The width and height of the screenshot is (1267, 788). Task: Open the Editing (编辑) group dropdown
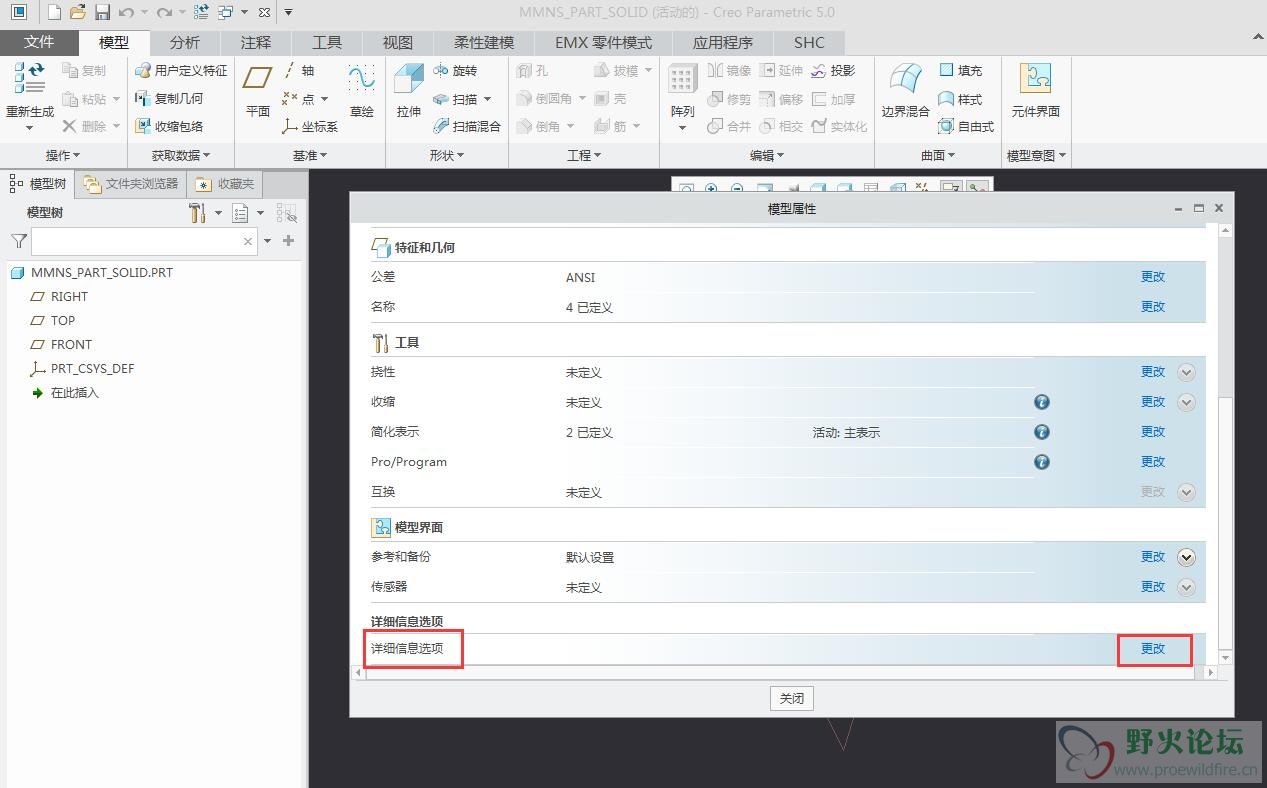[767, 155]
